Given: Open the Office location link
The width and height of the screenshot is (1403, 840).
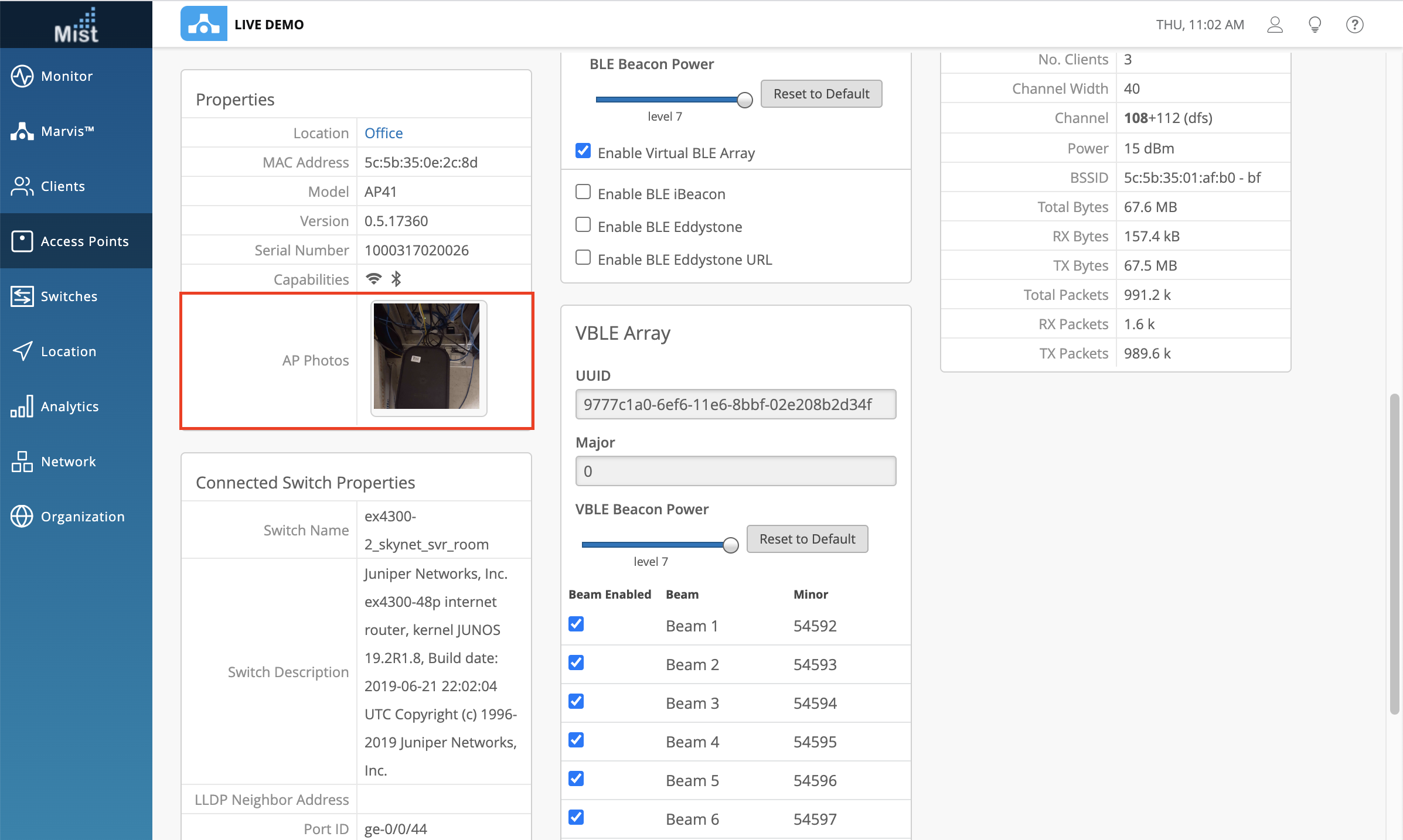Looking at the screenshot, I should tap(383, 133).
